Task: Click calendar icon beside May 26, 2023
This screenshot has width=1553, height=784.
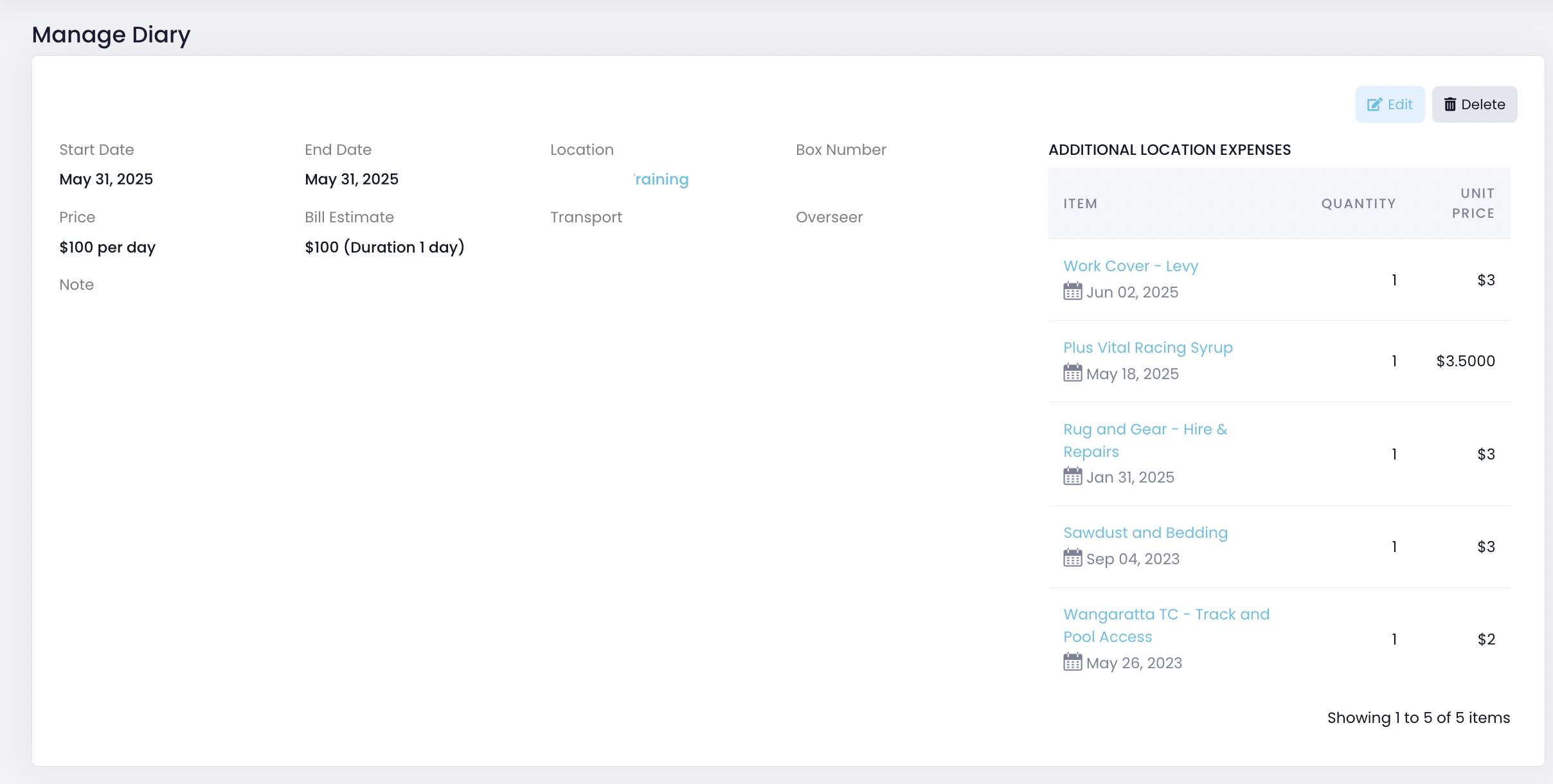Action: click(x=1072, y=663)
